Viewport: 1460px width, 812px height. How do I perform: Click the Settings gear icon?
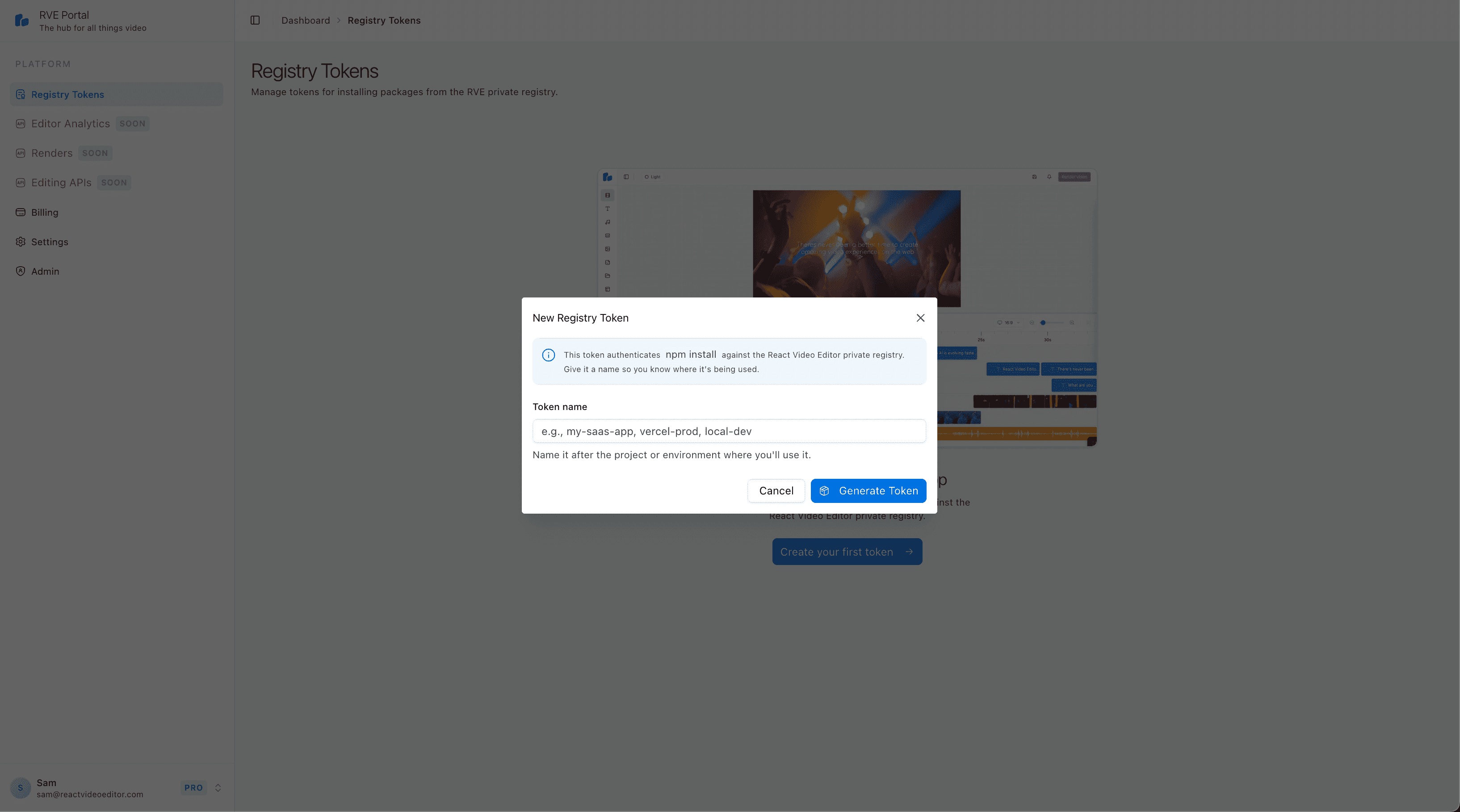pos(21,241)
